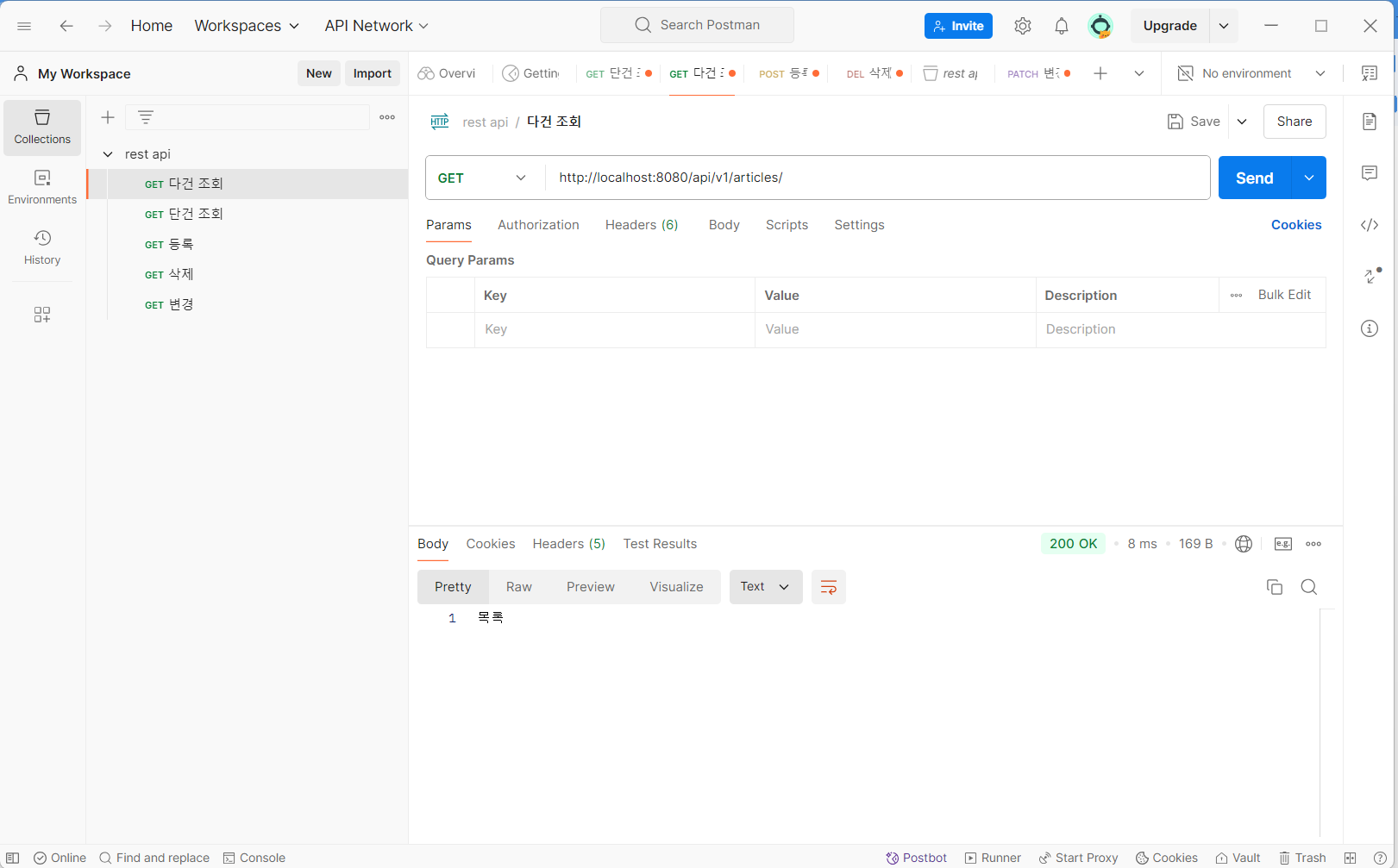Search within the response body
Viewport: 1398px width, 868px height.
click(x=1309, y=587)
